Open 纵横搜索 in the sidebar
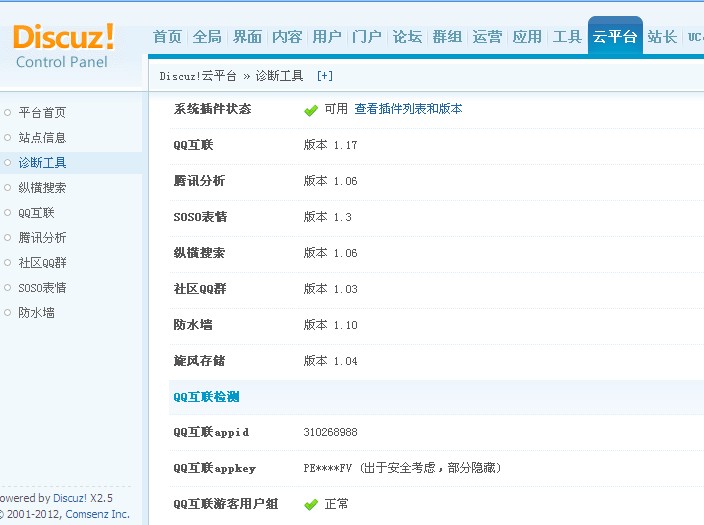Screen dimensions: 704x525 [42, 188]
